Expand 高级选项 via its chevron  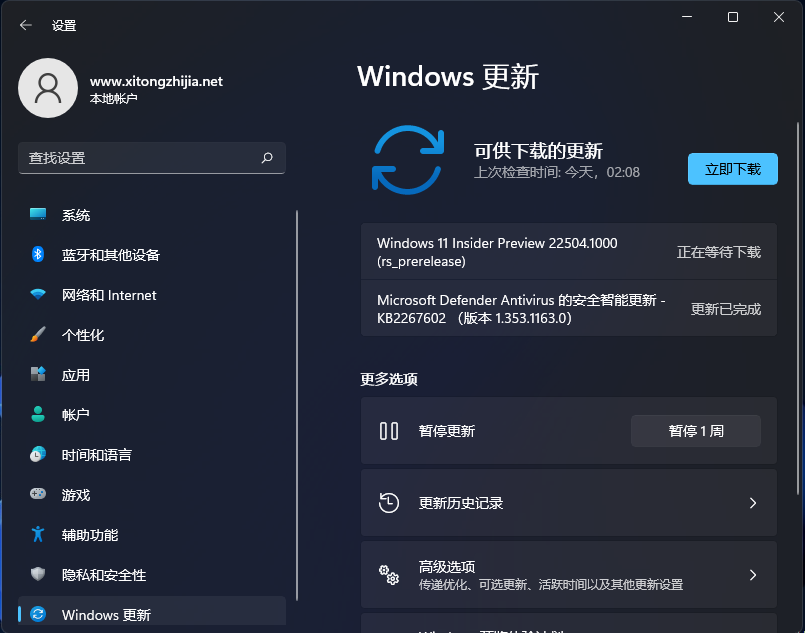(x=753, y=574)
